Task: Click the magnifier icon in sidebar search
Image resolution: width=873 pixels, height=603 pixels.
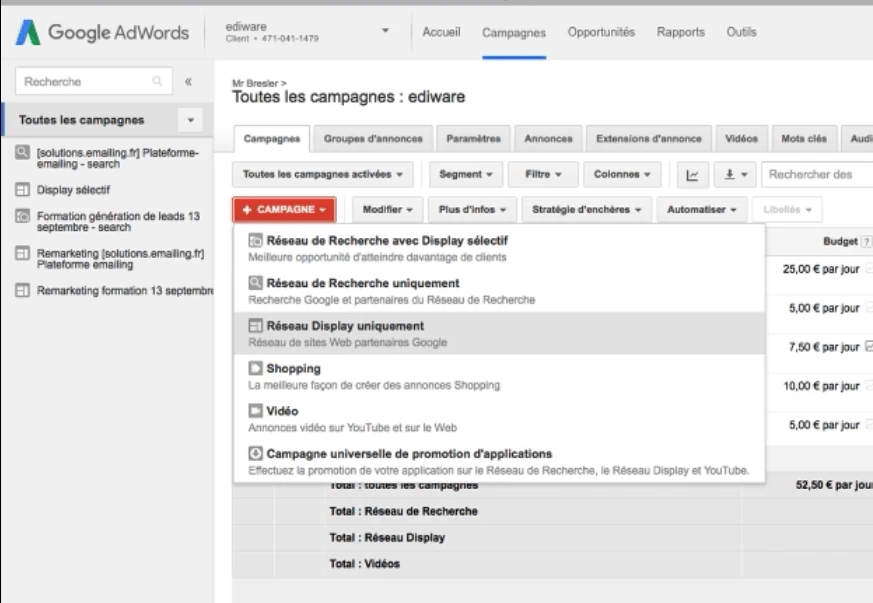Action: (157, 82)
